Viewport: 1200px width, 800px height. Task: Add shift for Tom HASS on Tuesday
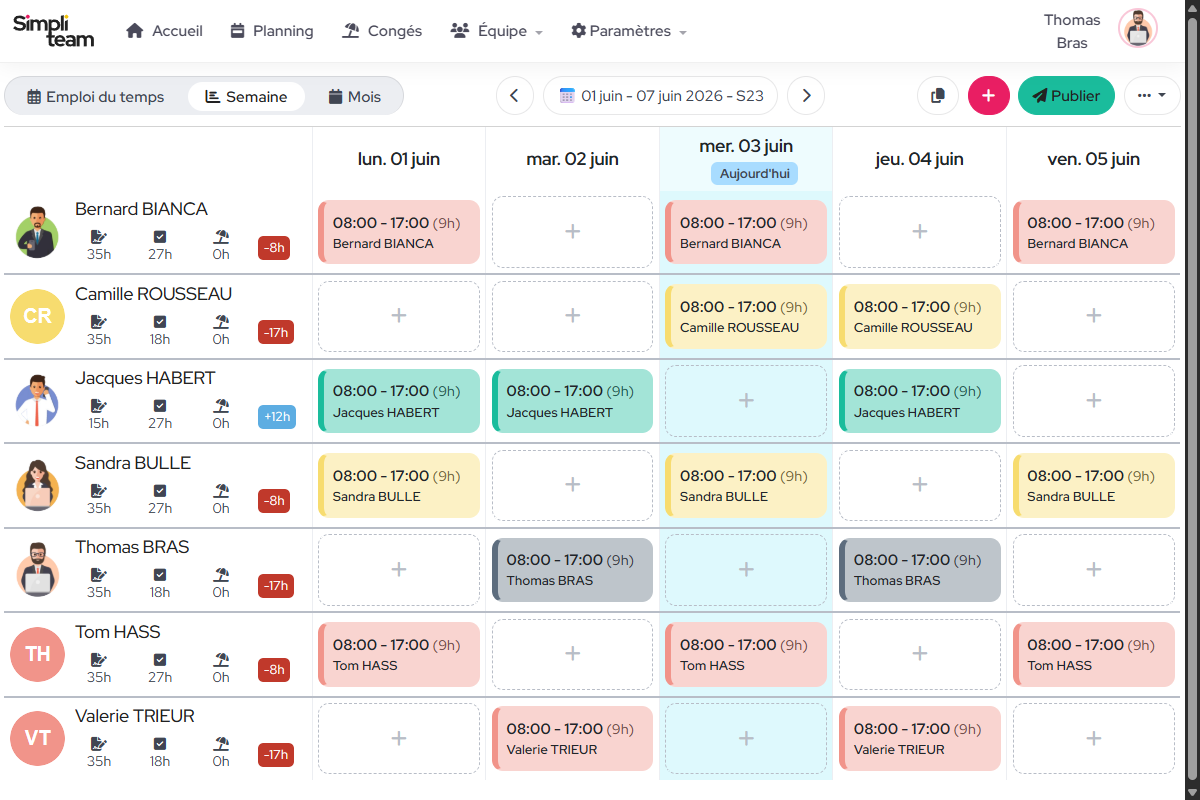click(572, 654)
